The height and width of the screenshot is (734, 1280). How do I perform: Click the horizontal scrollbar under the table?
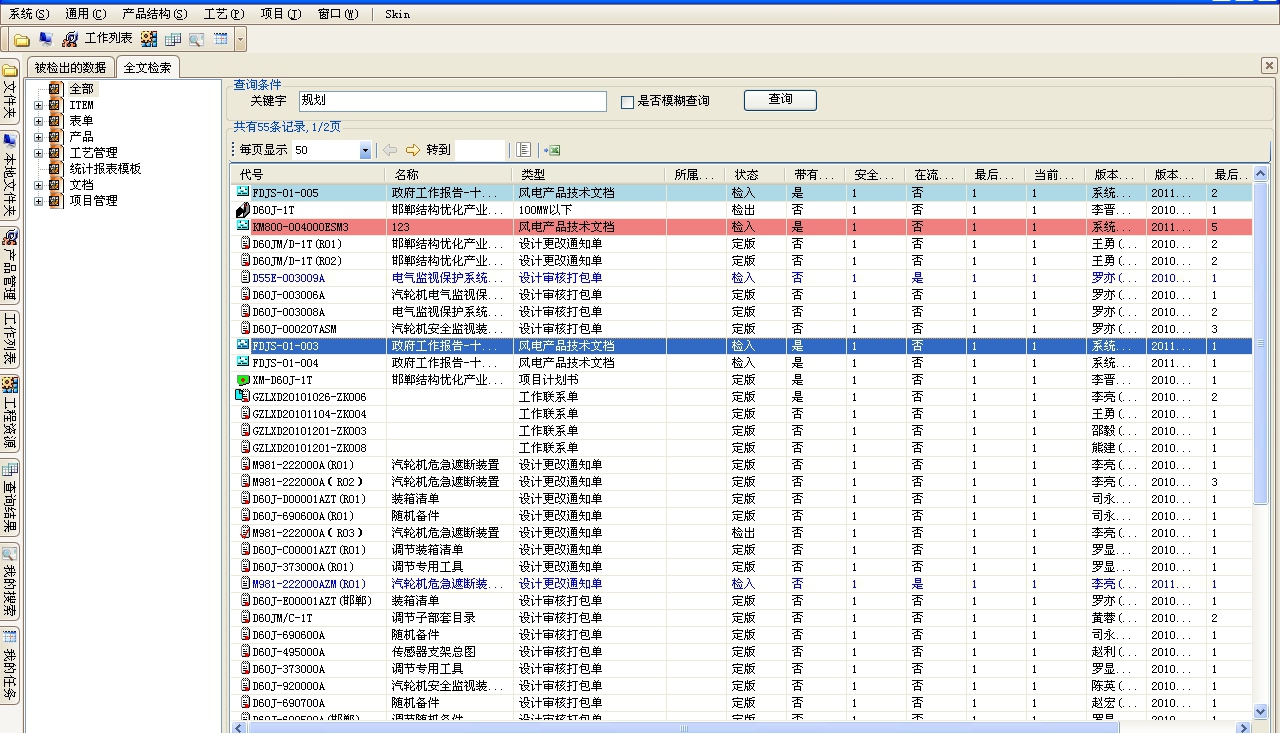(684, 728)
